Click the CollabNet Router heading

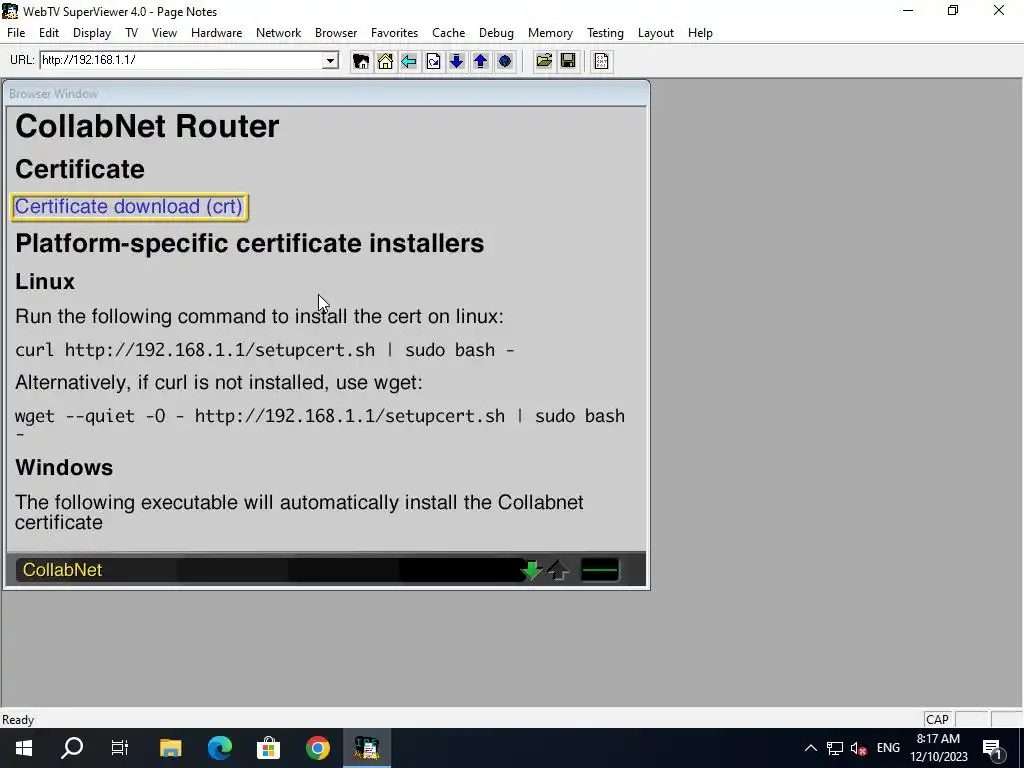coord(147,126)
